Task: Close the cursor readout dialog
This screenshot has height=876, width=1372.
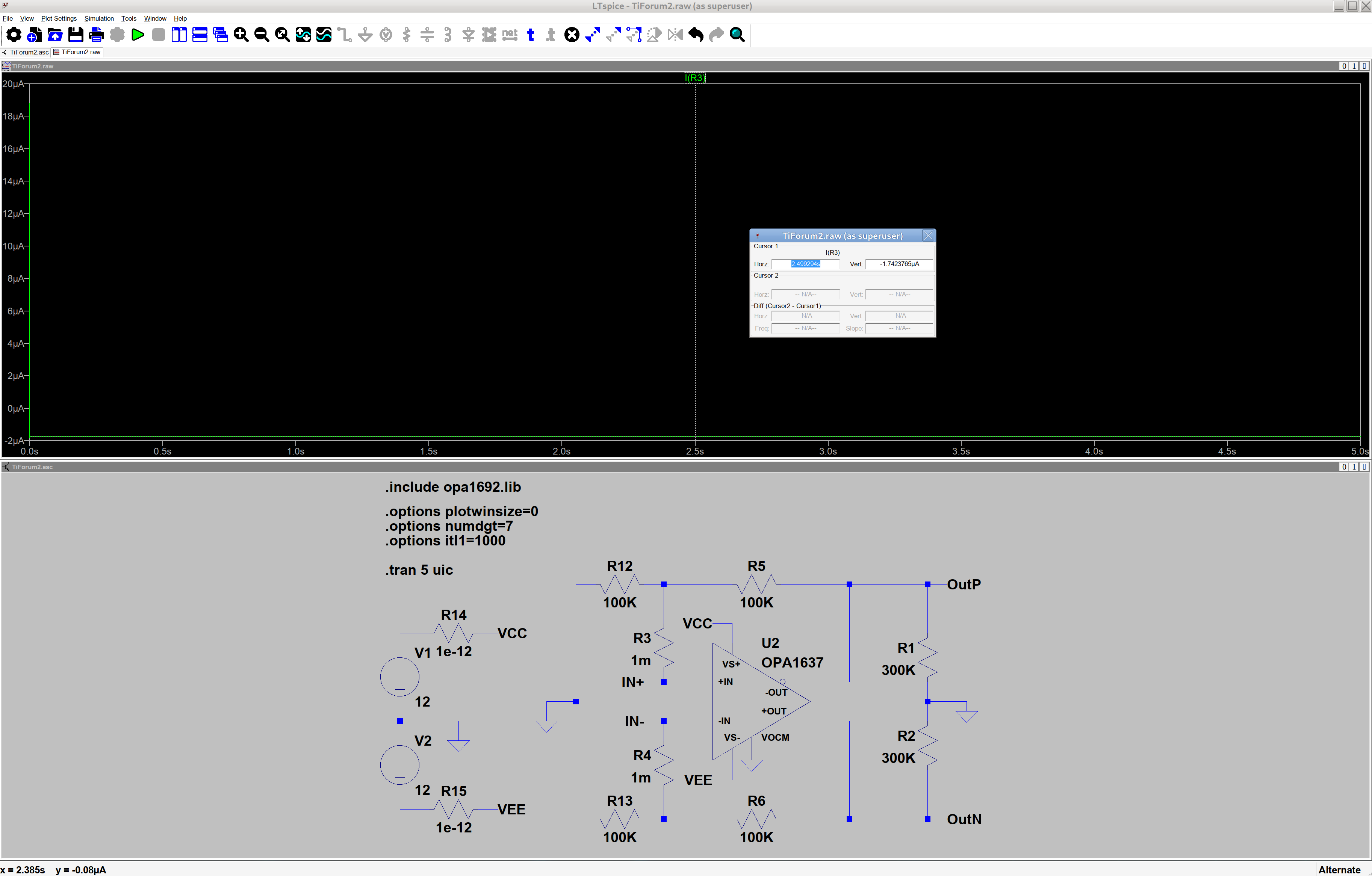Action: point(928,236)
